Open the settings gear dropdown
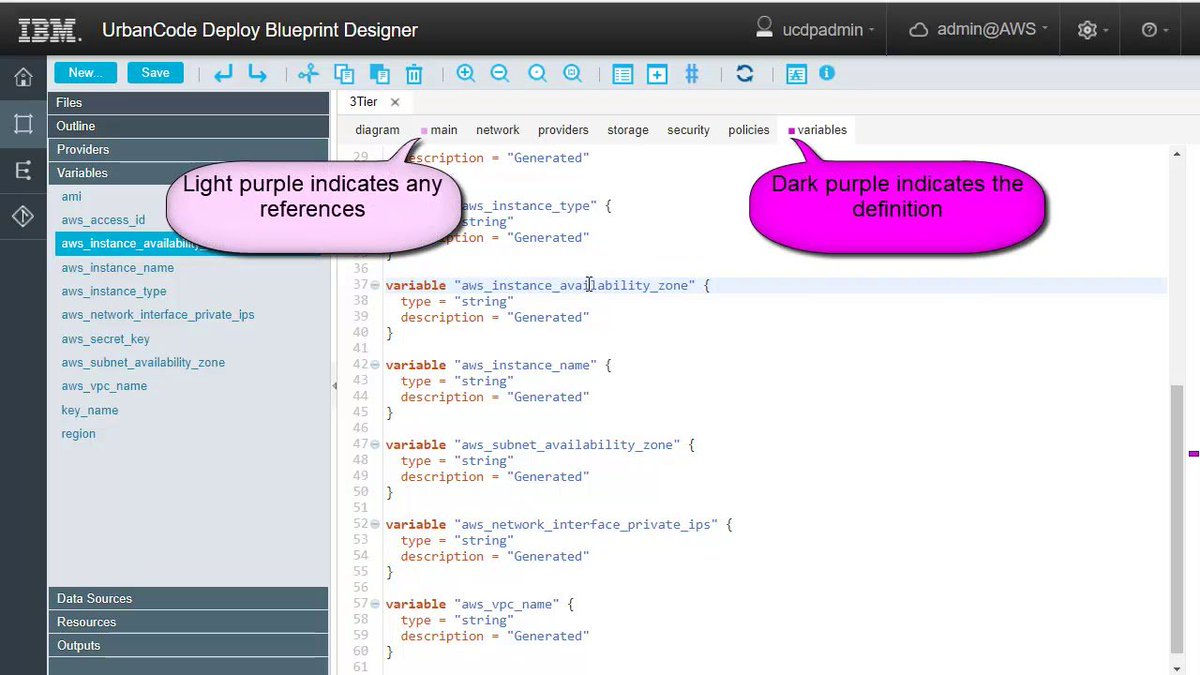This screenshot has height=675, width=1200. [1093, 30]
